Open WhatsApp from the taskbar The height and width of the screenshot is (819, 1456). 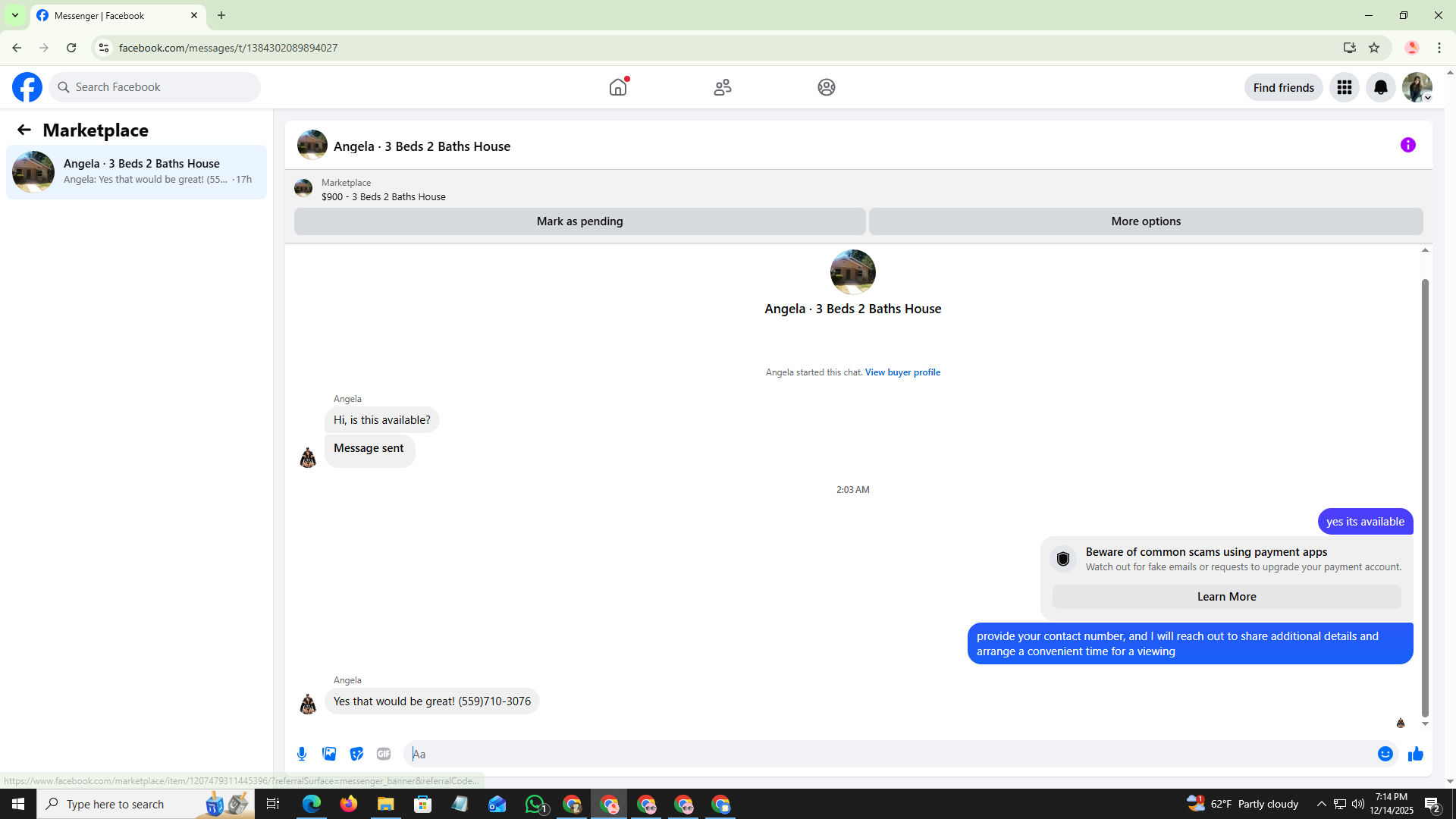[x=535, y=804]
